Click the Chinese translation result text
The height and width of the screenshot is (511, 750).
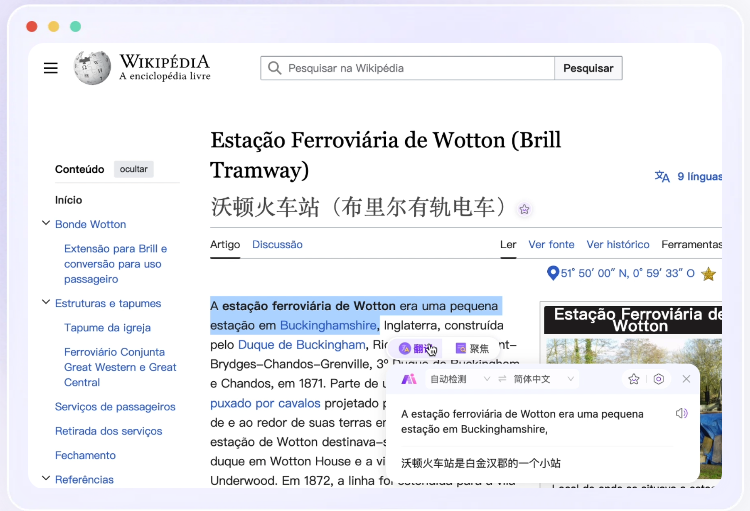tap(481, 463)
